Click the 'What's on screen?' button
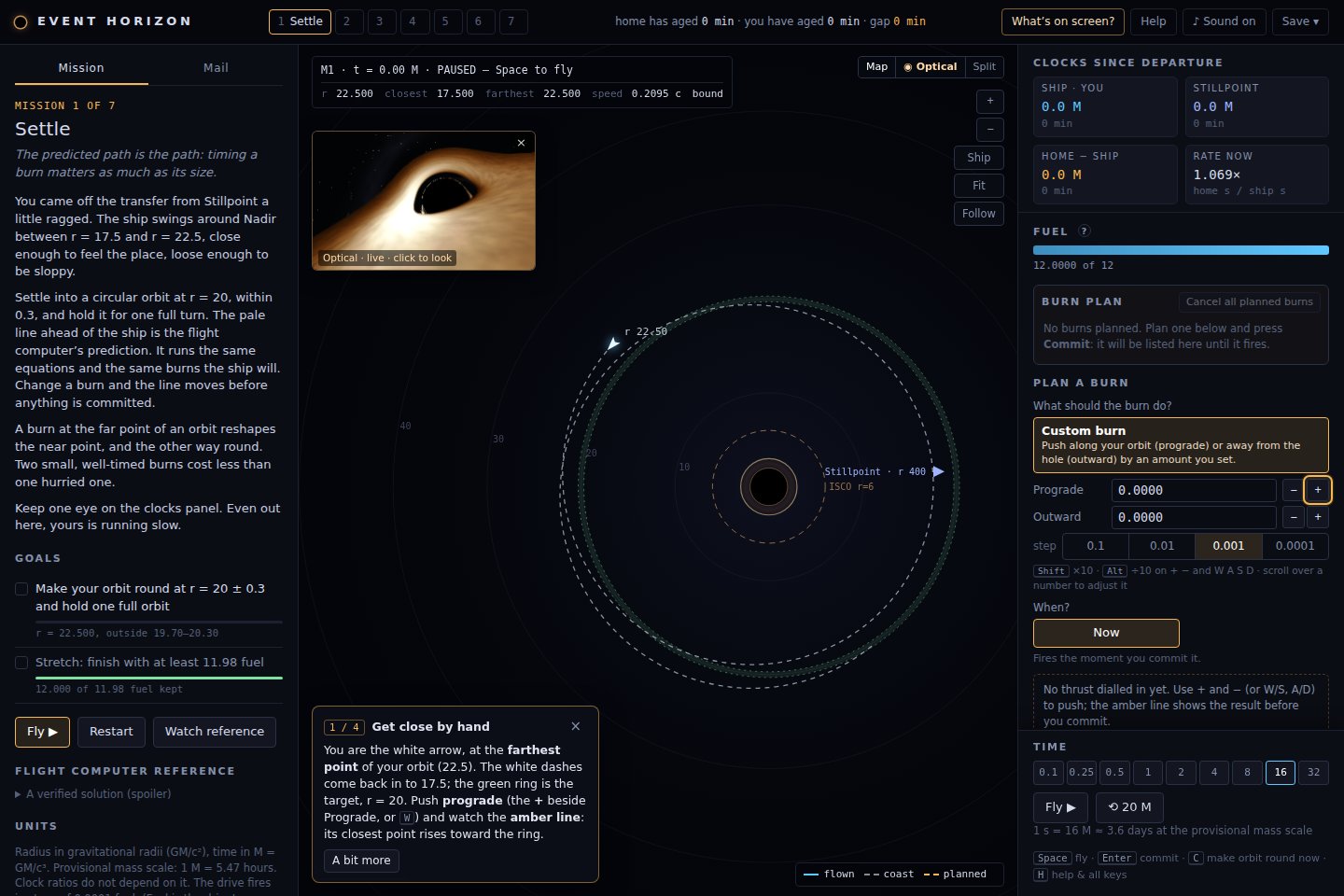The image size is (1344, 896). [x=1062, y=21]
